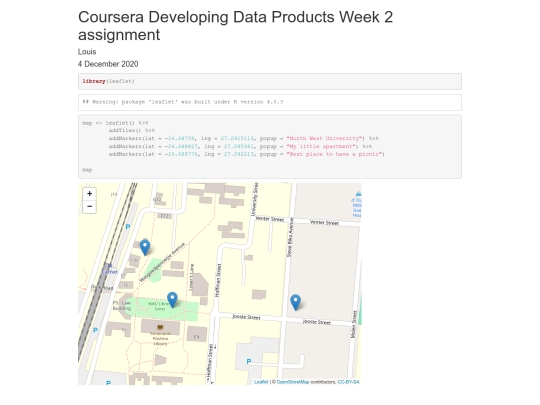Click the parking icon south of Jooste Street
The image size is (540, 405).
(x=249, y=361)
